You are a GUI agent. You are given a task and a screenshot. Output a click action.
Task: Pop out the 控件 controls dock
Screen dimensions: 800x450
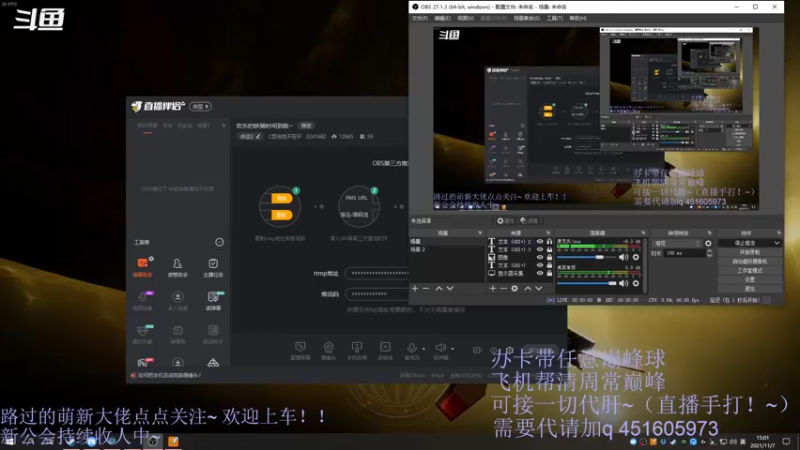pyautogui.click(x=779, y=233)
